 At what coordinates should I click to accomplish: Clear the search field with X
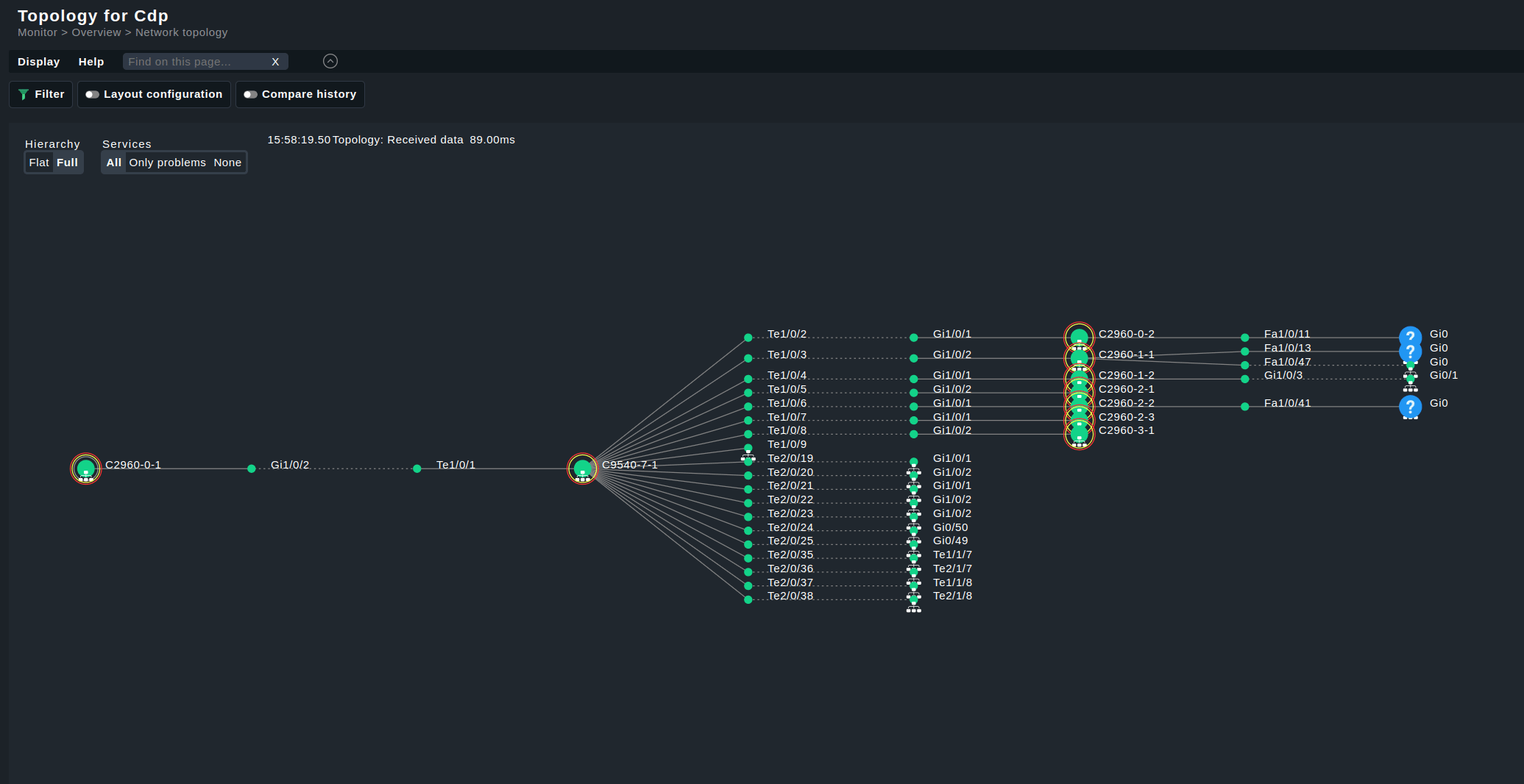(x=275, y=62)
